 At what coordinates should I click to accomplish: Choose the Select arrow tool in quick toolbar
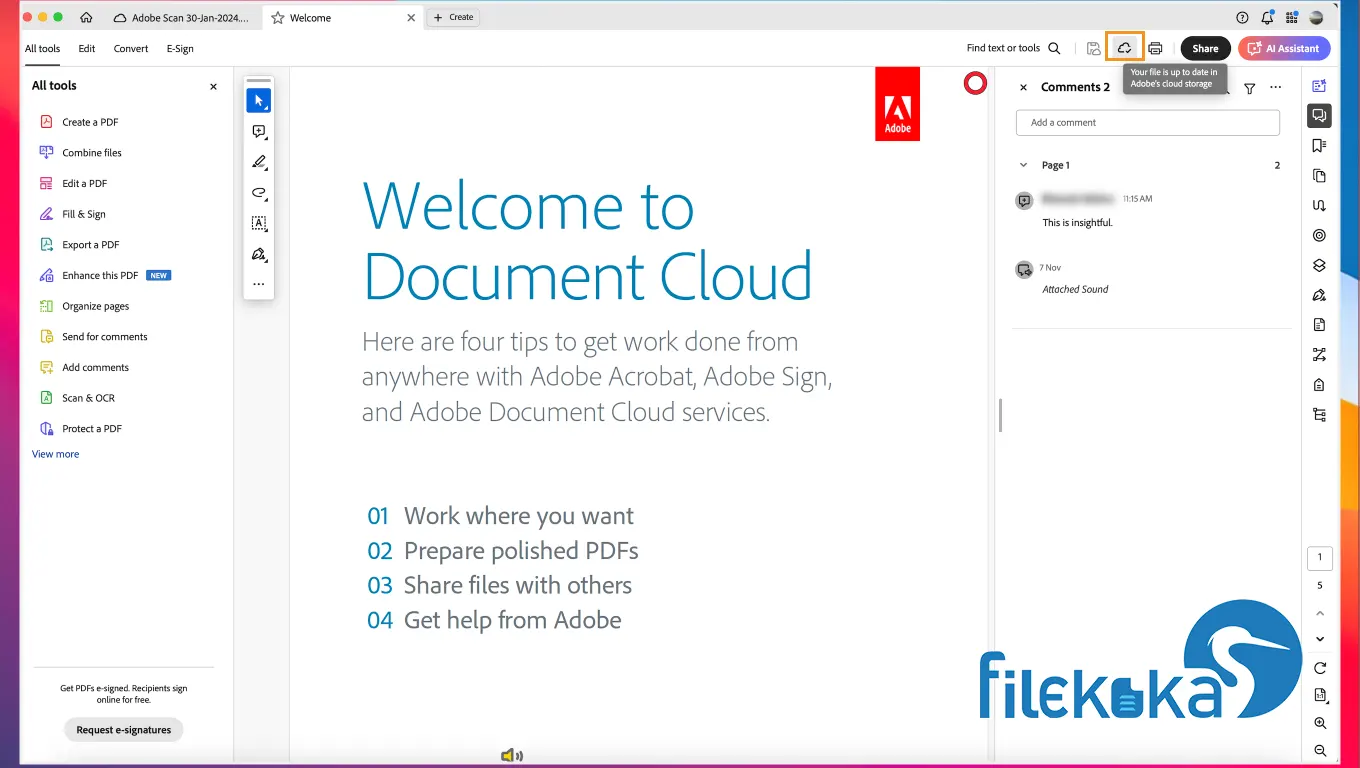coord(258,100)
